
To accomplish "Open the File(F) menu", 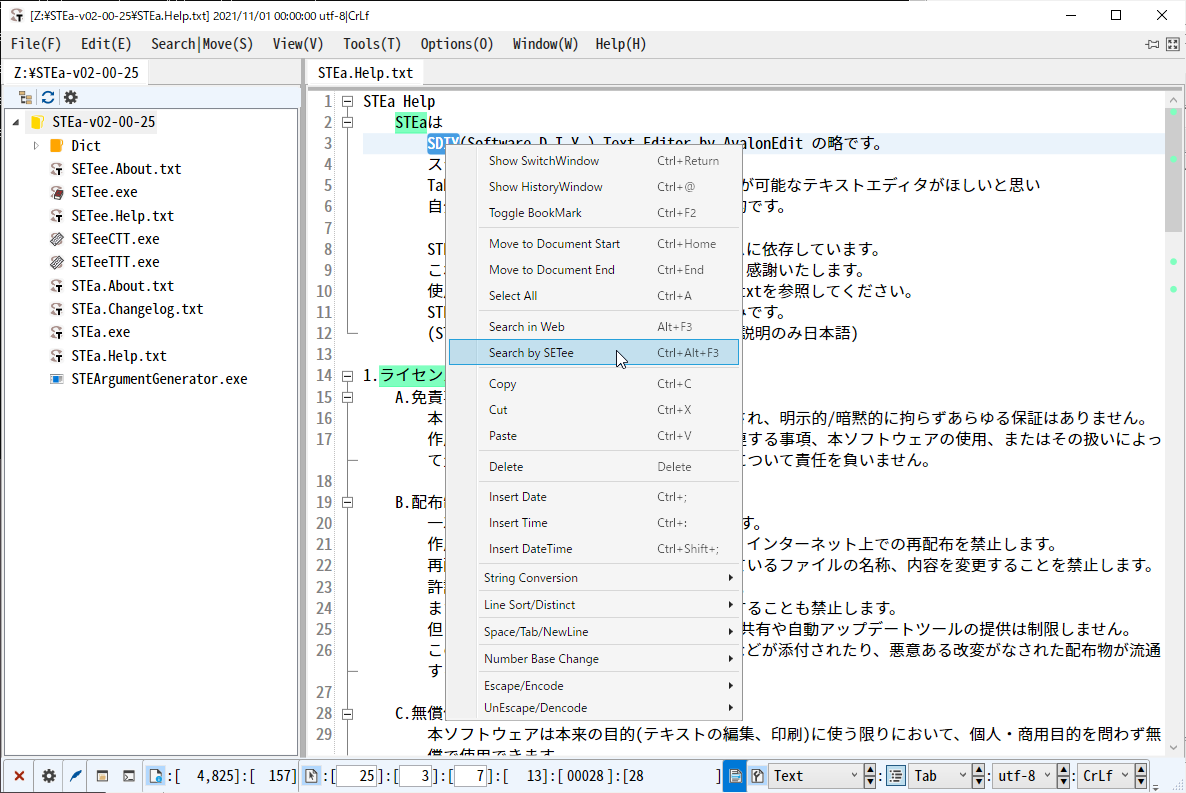I will (x=36, y=44).
